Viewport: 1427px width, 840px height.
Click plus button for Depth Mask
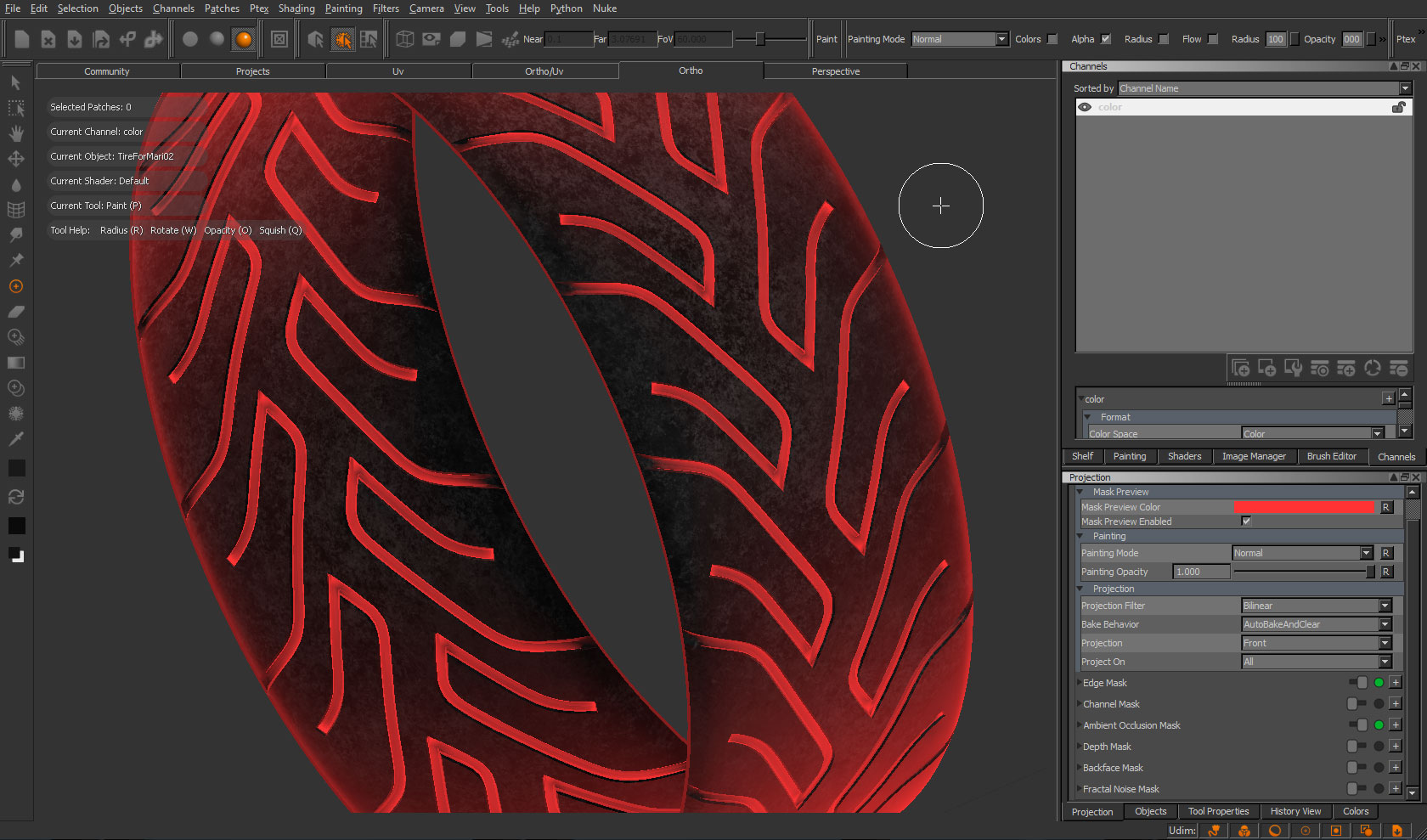(1395, 747)
